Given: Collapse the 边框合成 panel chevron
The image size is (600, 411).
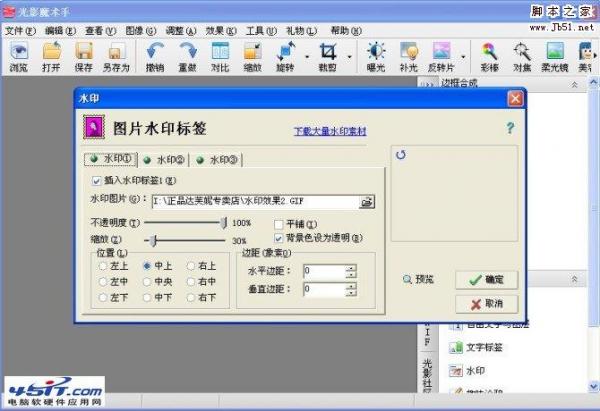Looking at the screenshot, I should point(574,85).
